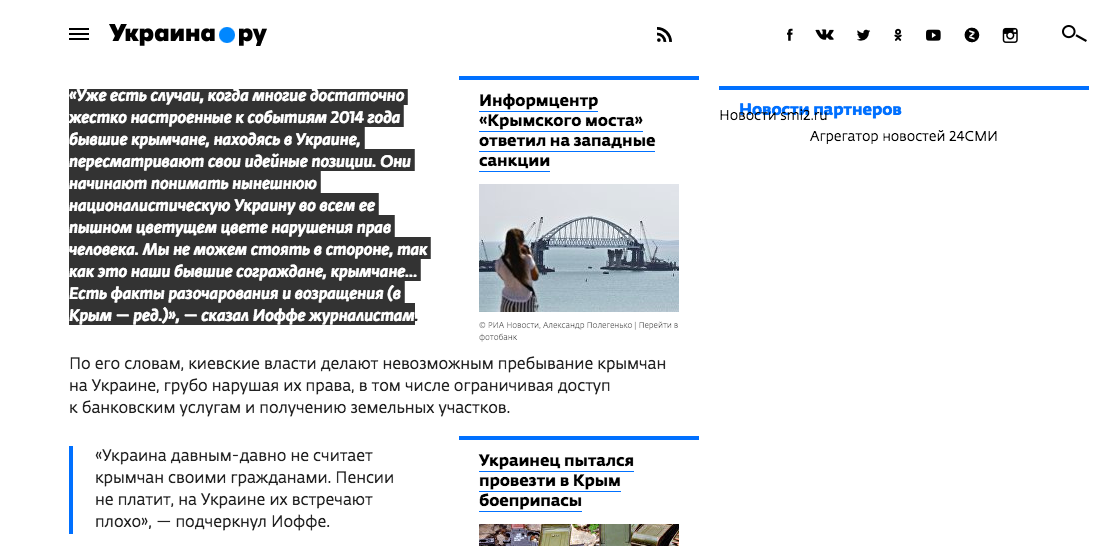Open the Odnoklassniki icon
The height and width of the screenshot is (546, 1118).
pyautogui.click(x=898, y=35)
